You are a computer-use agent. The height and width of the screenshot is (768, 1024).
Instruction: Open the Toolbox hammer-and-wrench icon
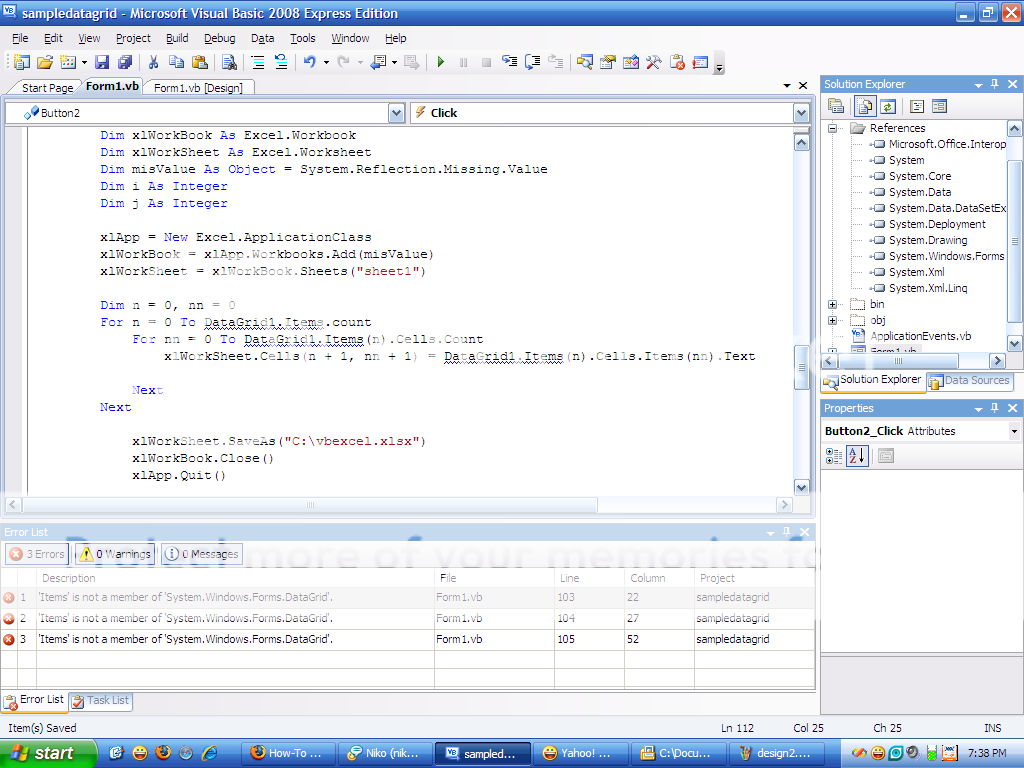pyautogui.click(x=654, y=62)
